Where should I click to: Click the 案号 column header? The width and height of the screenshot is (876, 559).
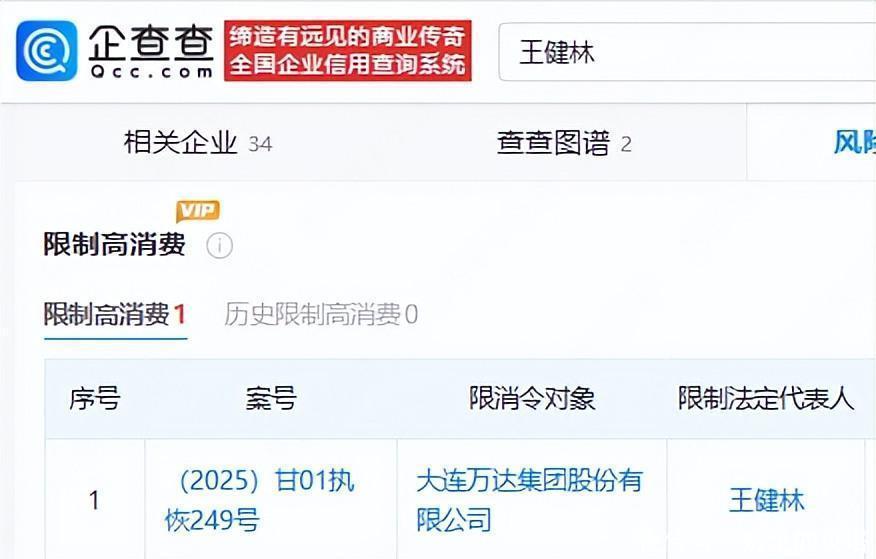[271, 399]
